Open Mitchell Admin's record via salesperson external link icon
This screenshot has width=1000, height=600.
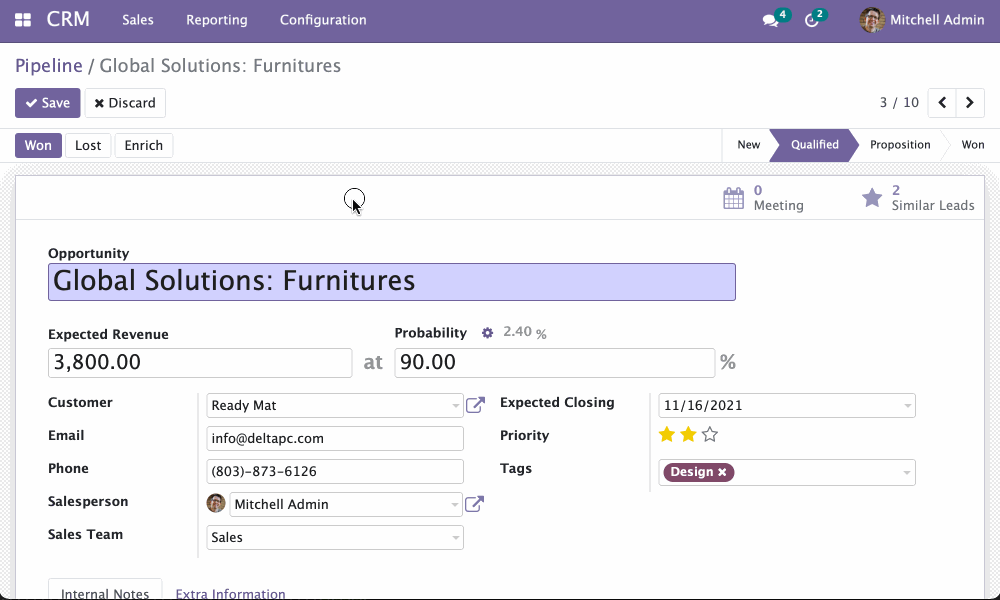click(473, 503)
